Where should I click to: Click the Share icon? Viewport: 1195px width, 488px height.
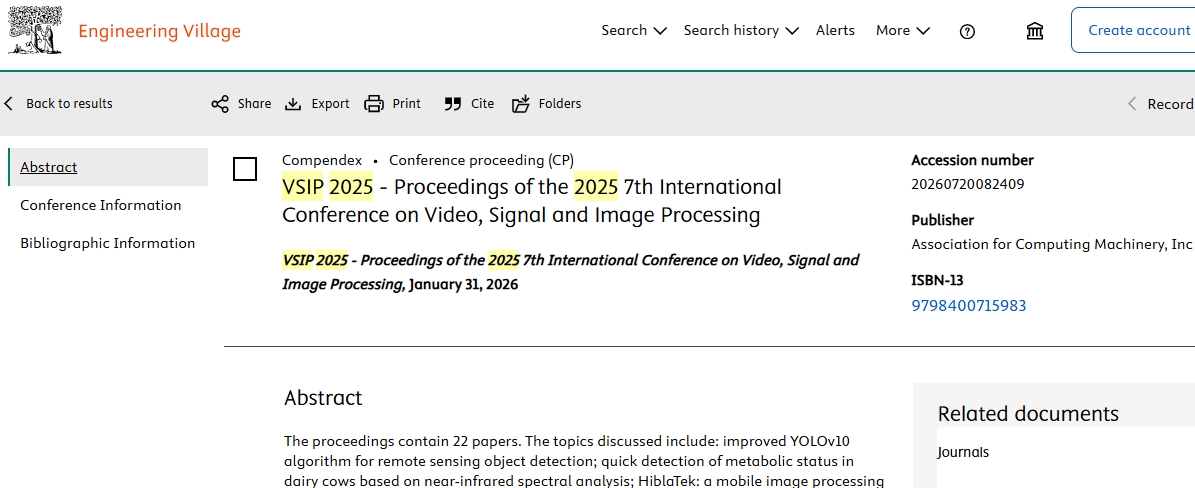click(220, 104)
